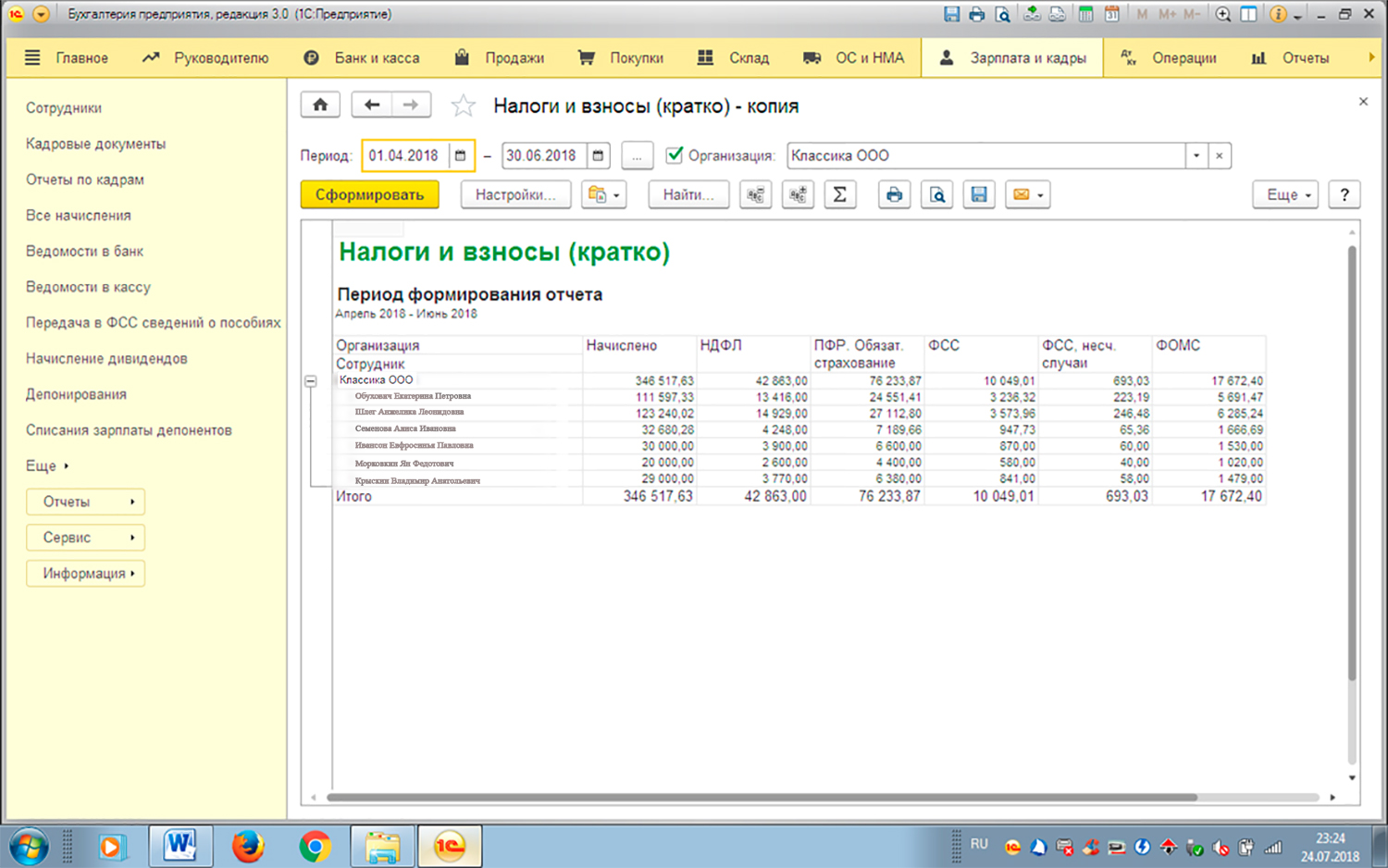Viewport: 1388px width, 868px height.
Task: Open calendar for period end date
Action: [599, 155]
